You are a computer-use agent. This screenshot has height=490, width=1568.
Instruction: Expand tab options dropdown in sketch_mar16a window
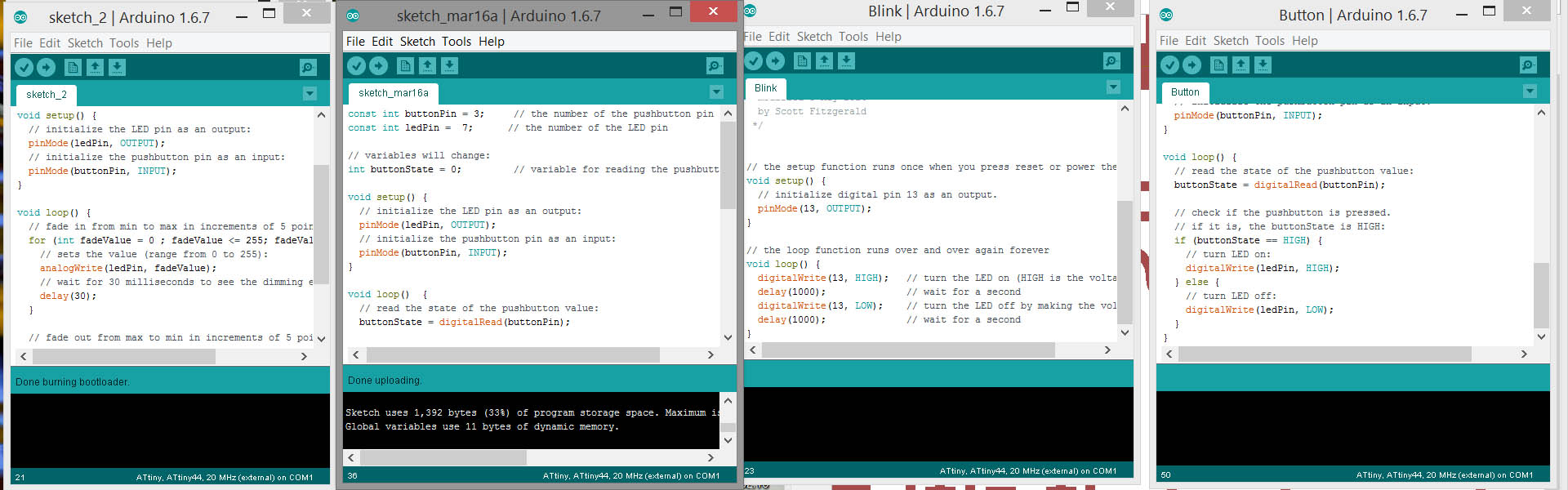[x=716, y=91]
